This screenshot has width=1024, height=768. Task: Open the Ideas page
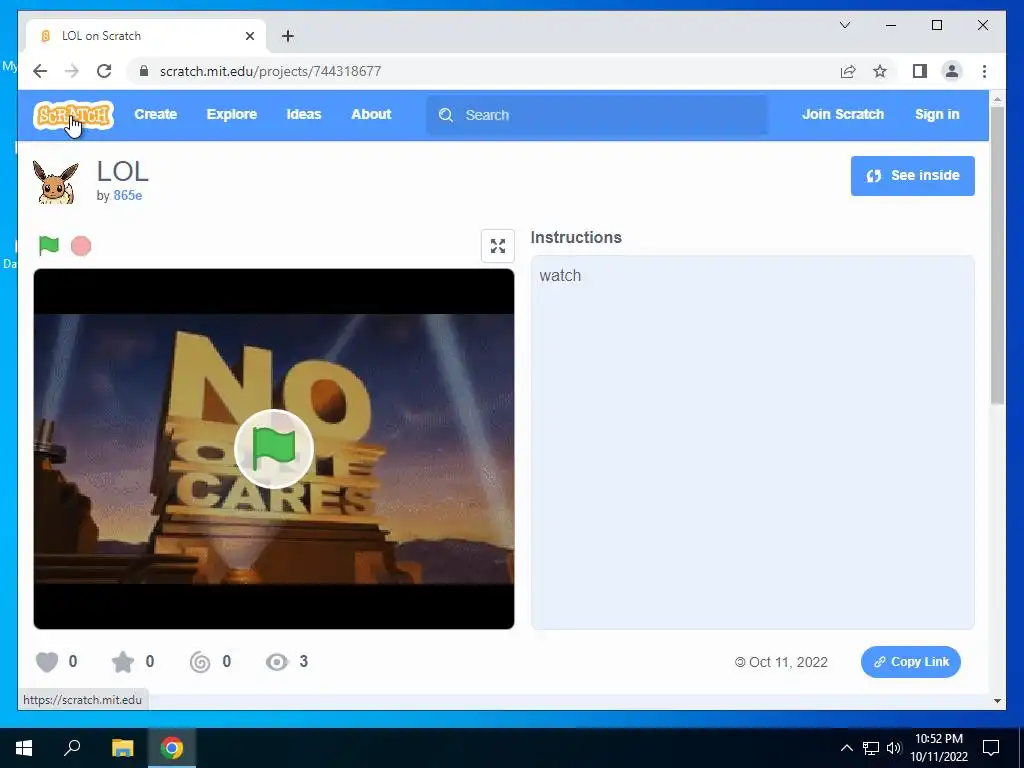tap(304, 114)
